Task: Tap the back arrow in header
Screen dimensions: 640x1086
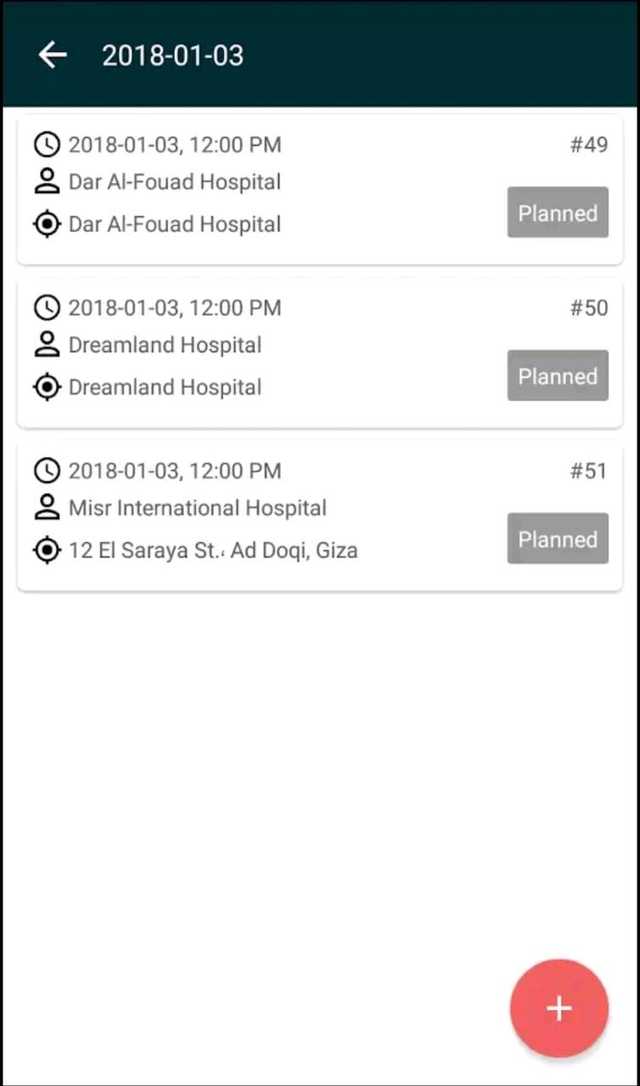Action: pos(53,55)
